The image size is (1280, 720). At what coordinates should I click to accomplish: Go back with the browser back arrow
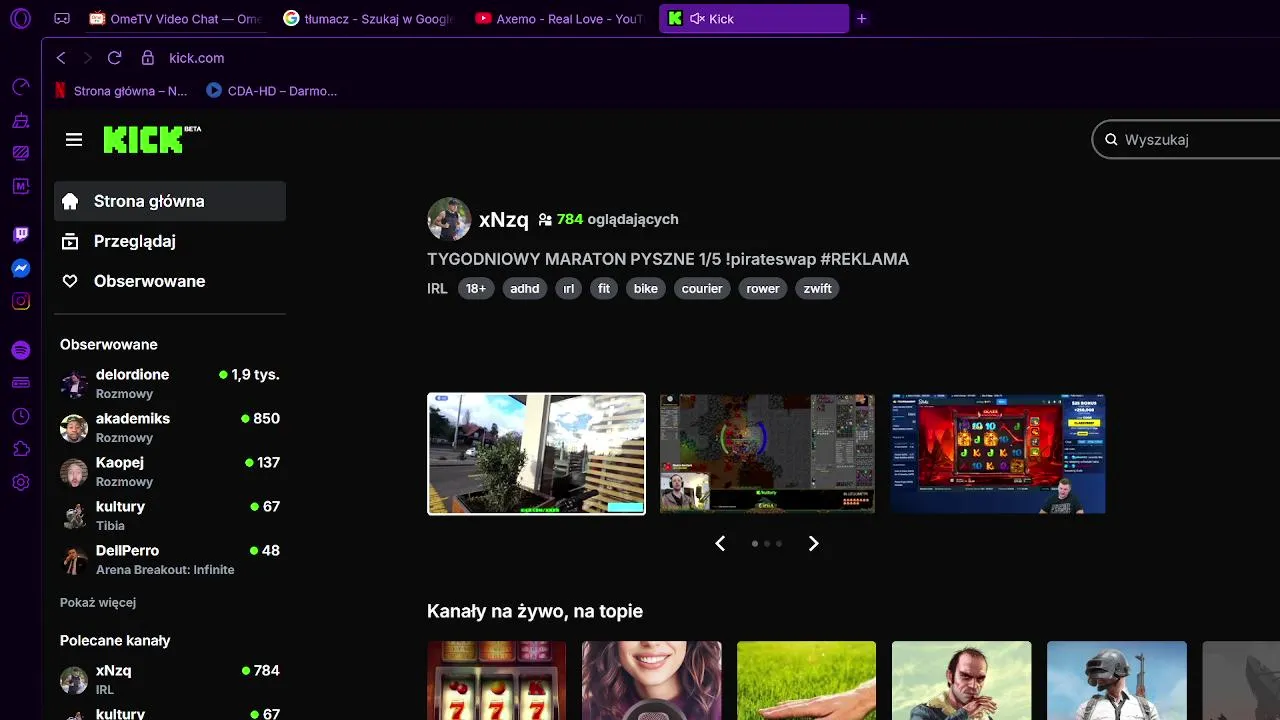tap(61, 58)
